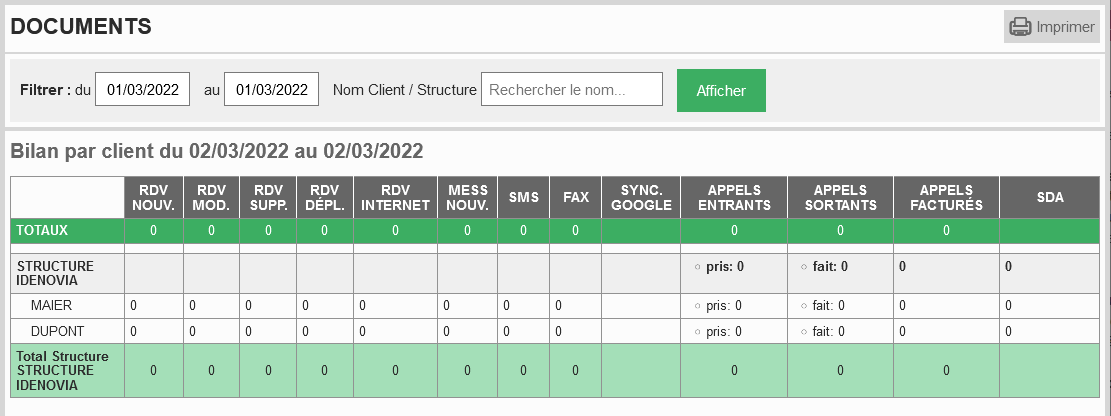The width and height of the screenshot is (1111, 416).
Task: Focus the 'Rechercher le nom...' search box
Action: [572, 89]
